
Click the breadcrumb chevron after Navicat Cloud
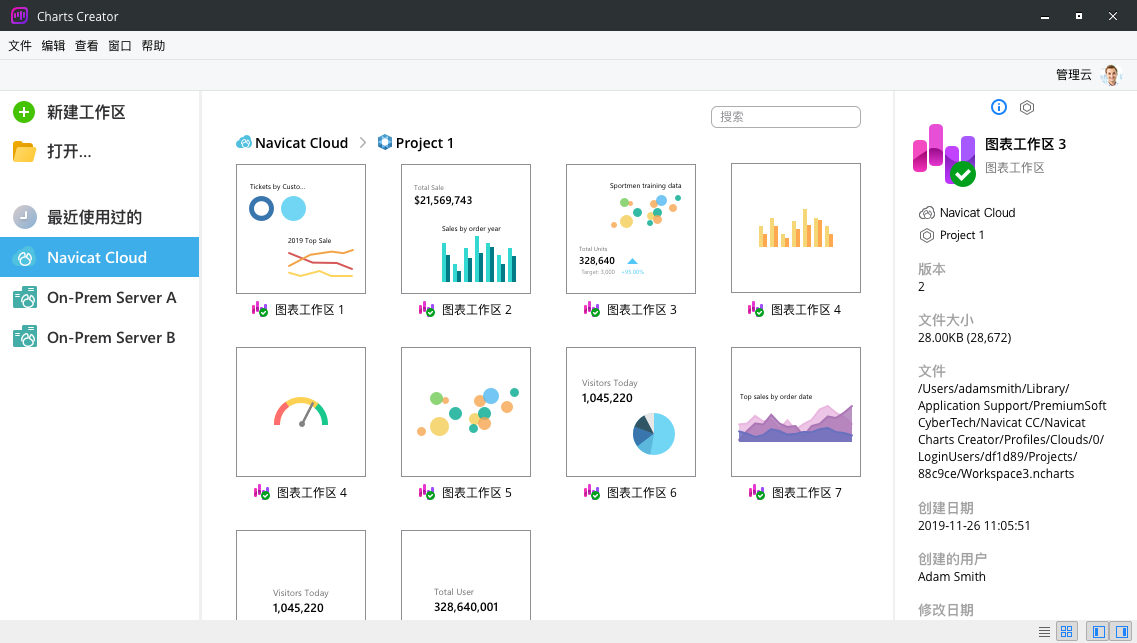363,143
